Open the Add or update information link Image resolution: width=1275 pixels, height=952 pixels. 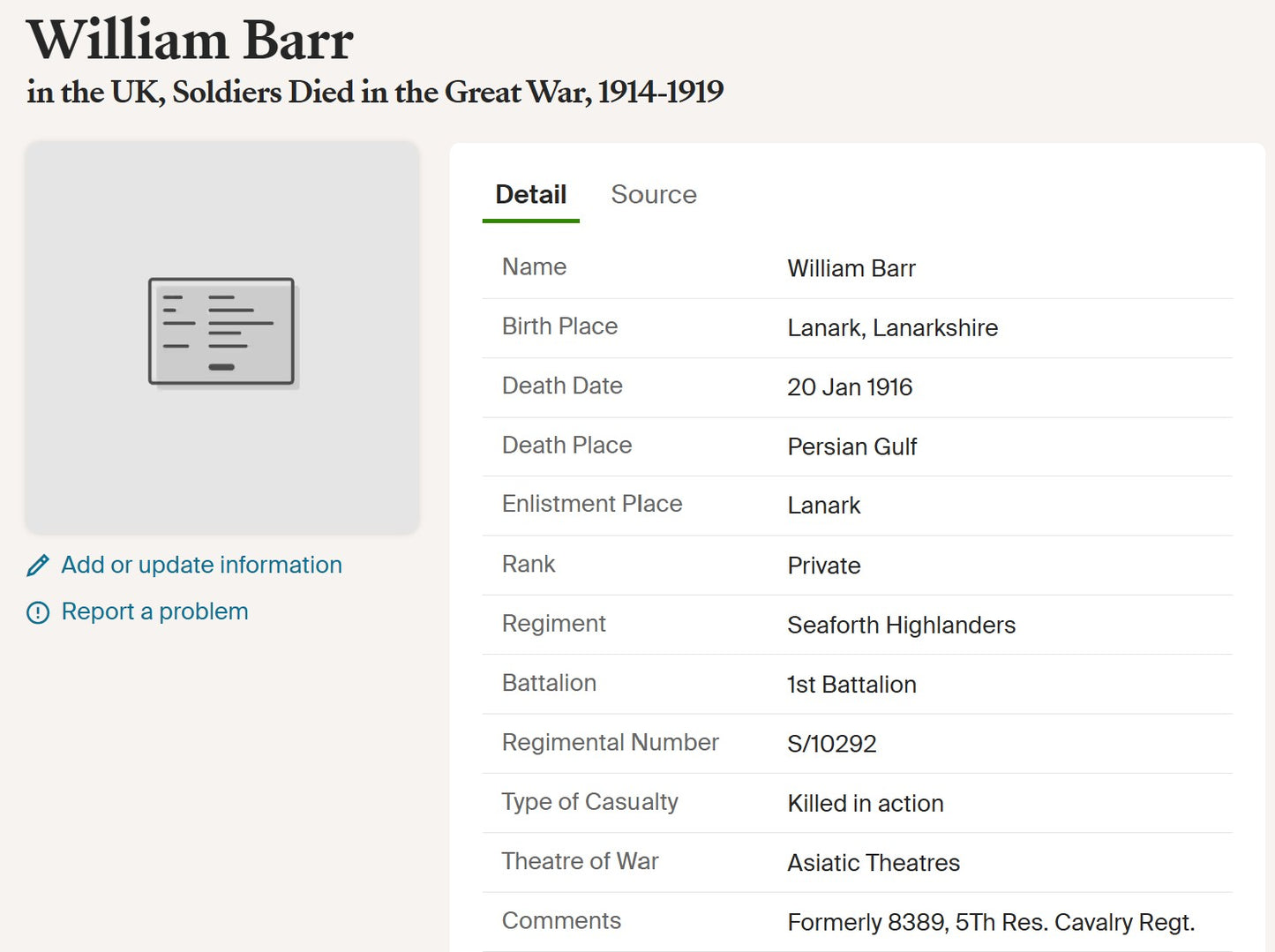(201, 566)
